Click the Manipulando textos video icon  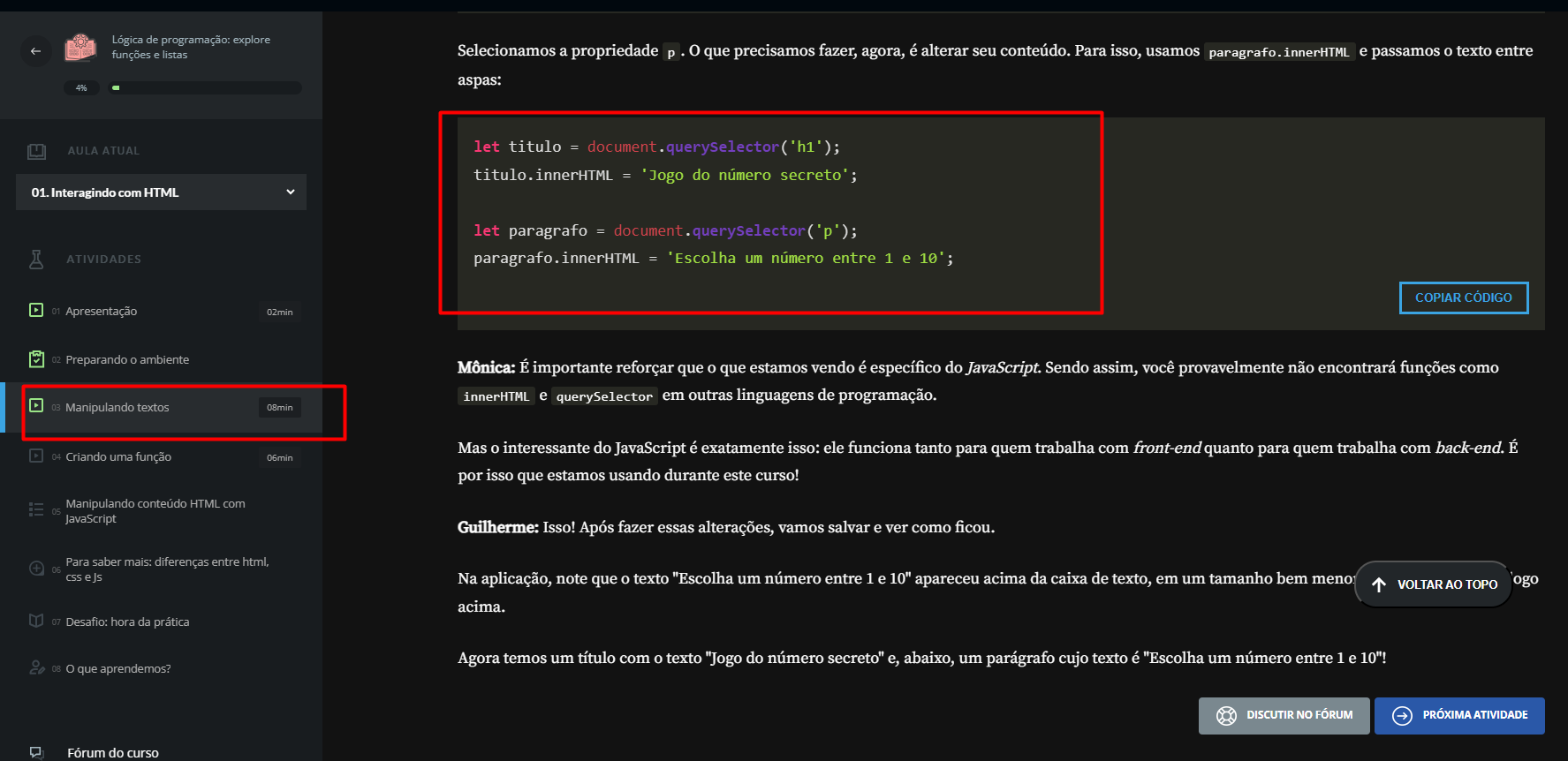pyautogui.click(x=36, y=405)
